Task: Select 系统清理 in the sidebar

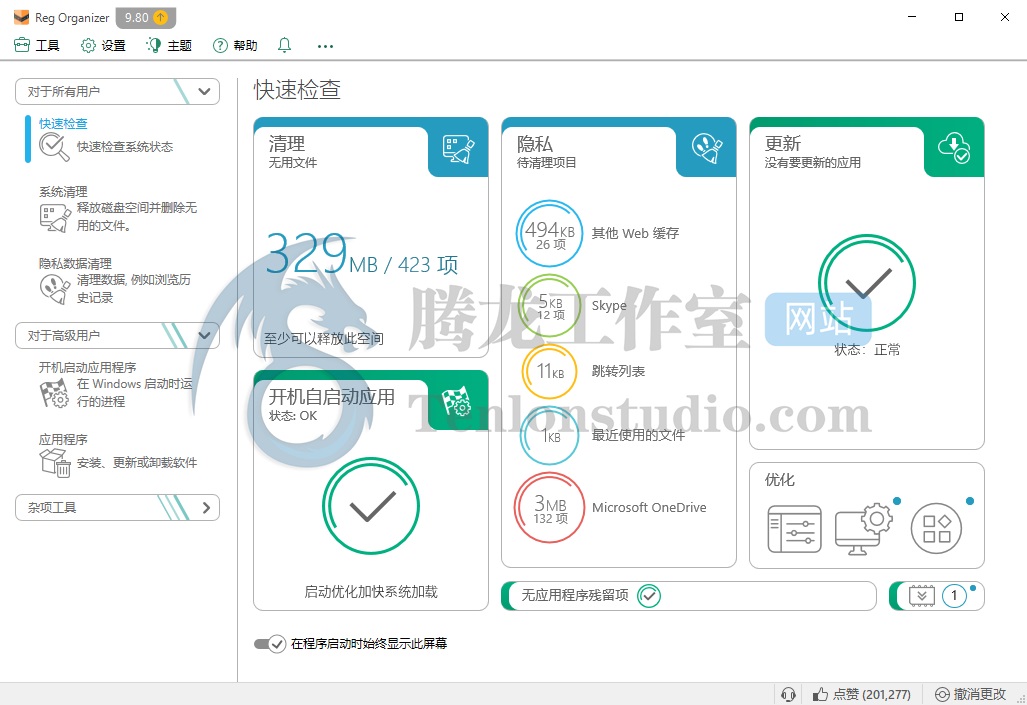Action: 63,191
